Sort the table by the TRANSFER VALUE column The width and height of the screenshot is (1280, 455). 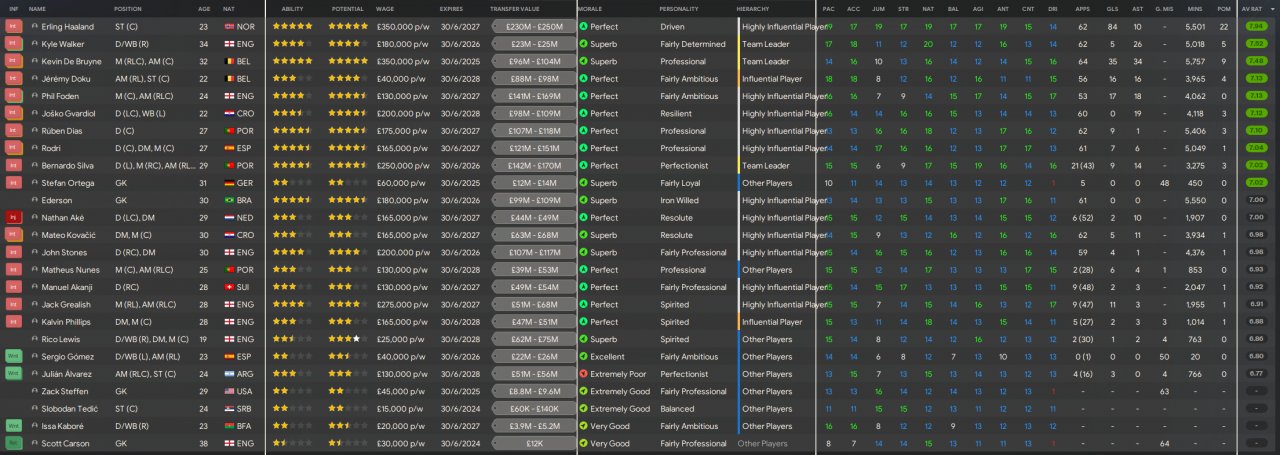tap(515, 8)
